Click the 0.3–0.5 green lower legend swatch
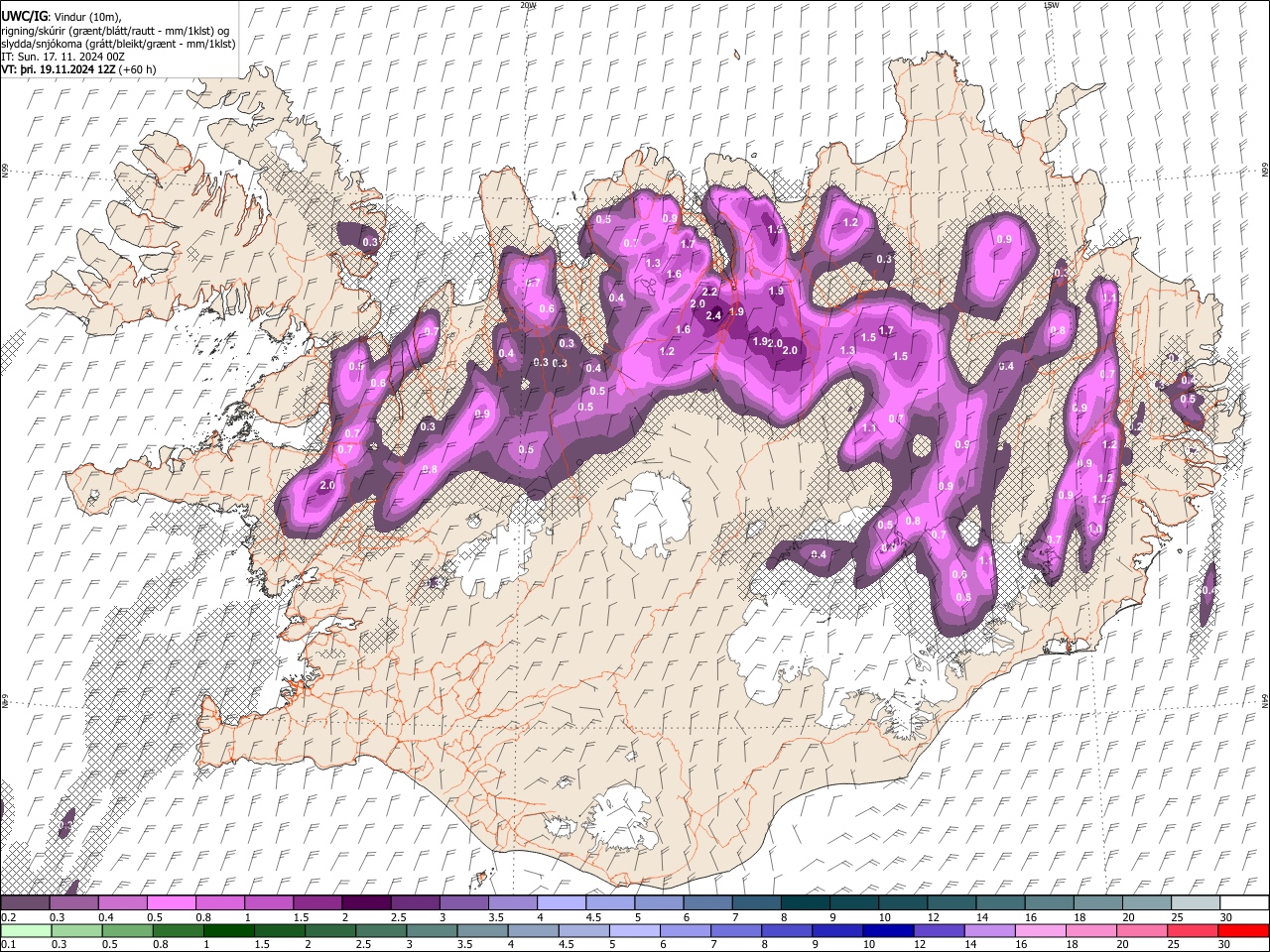Viewport: 1270px width, 952px height. 76,930
